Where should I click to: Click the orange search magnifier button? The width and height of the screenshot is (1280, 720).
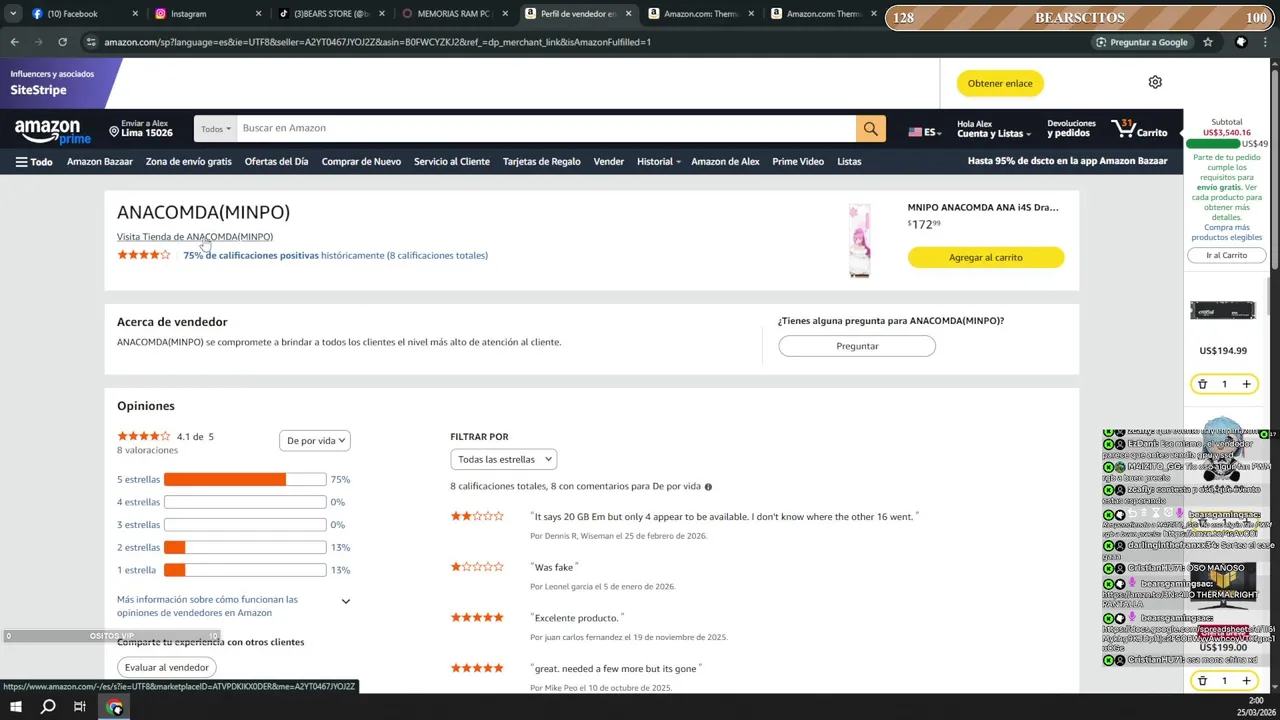pyautogui.click(x=870, y=128)
